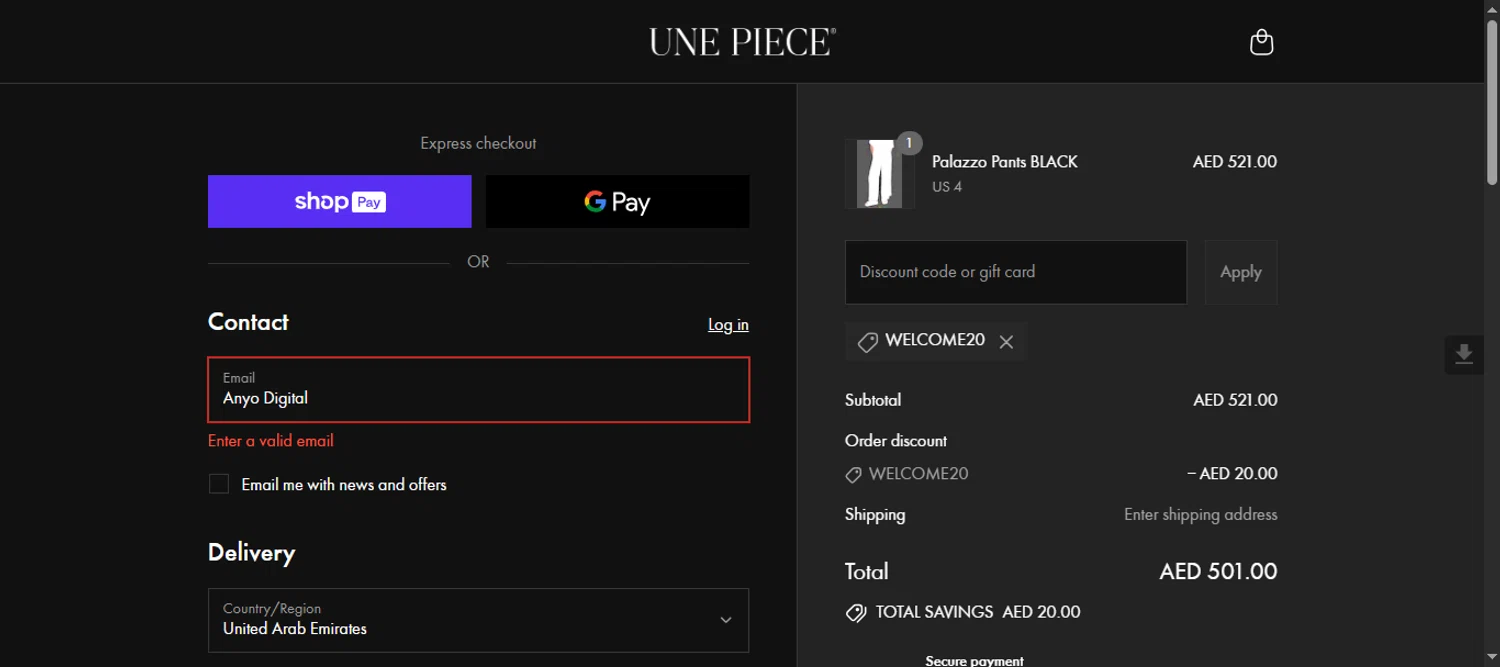Screen dimensions: 1500x667
Task: Apply the discount code
Action: coord(1240,272)
